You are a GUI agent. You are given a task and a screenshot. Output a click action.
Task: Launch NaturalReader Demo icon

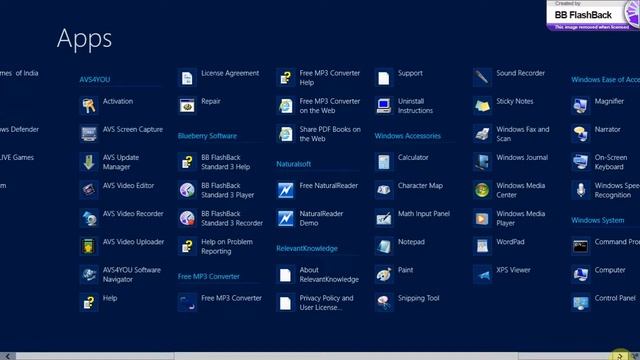(285, 218)
